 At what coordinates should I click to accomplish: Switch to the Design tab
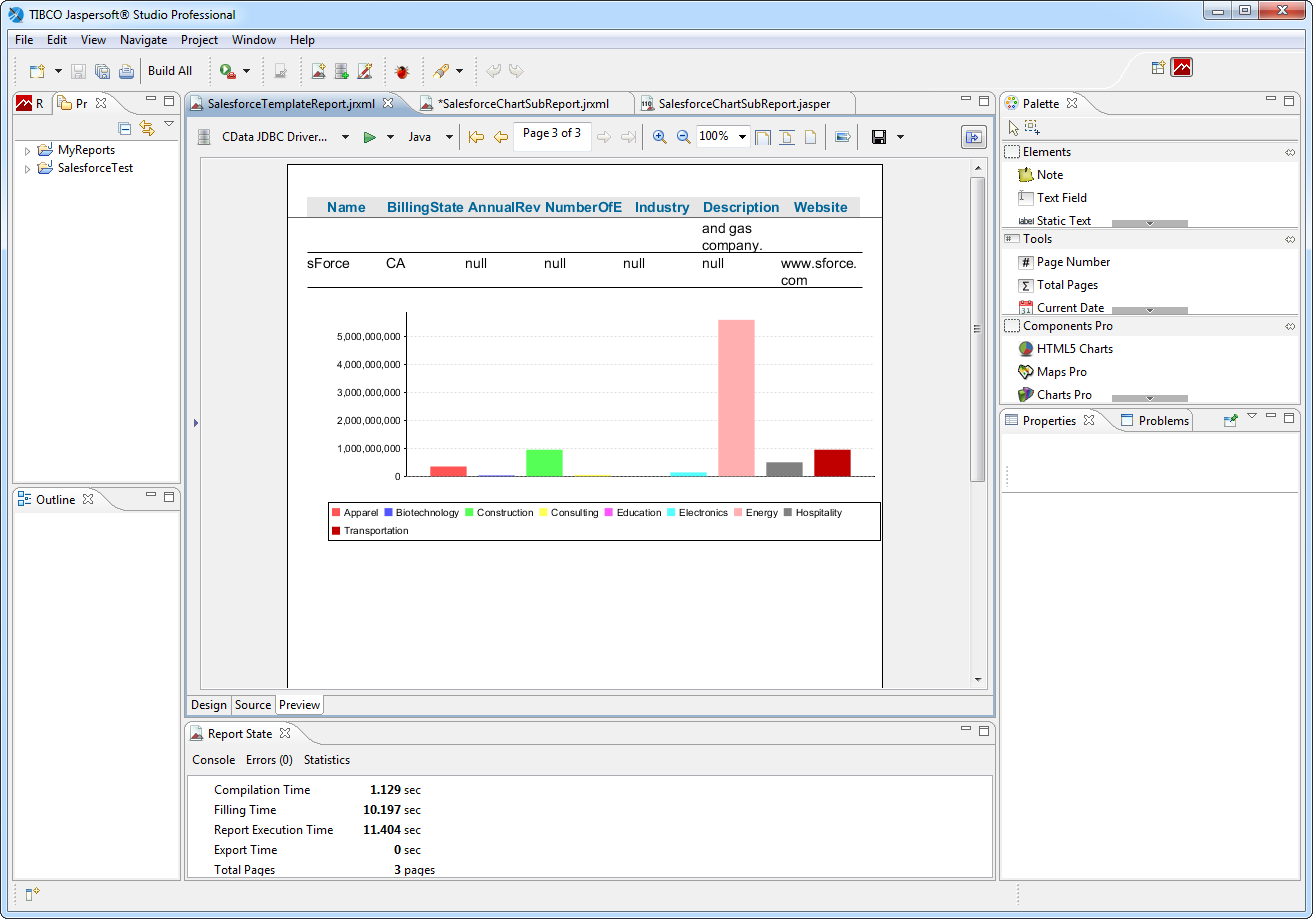(x=209, y=705)
